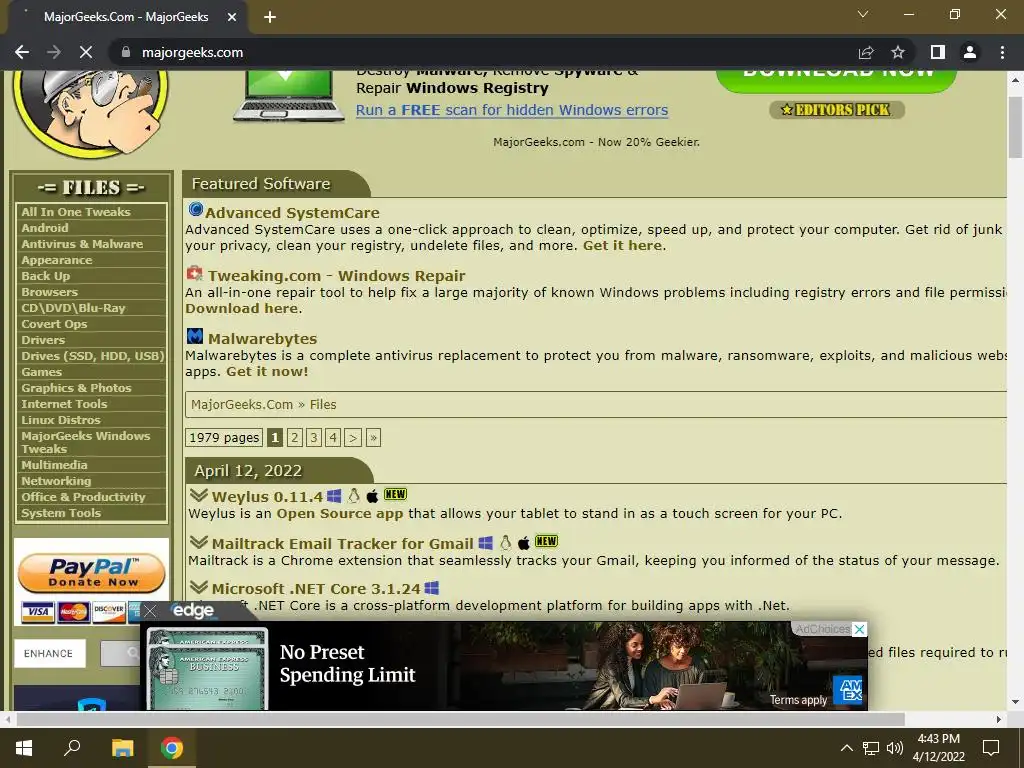Click PayPal Donate Now button
The image size is (1024, 768).
pos(91,573)
